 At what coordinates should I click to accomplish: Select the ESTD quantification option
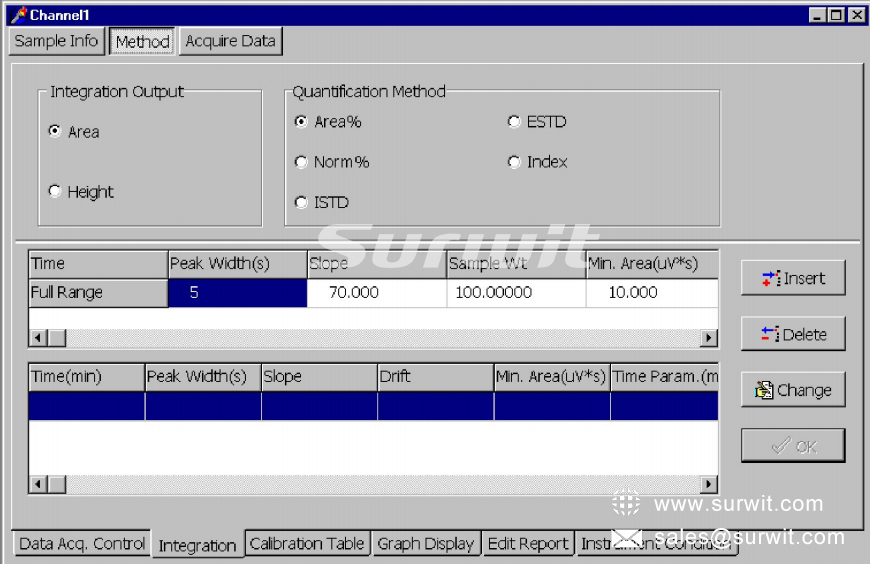514,122
